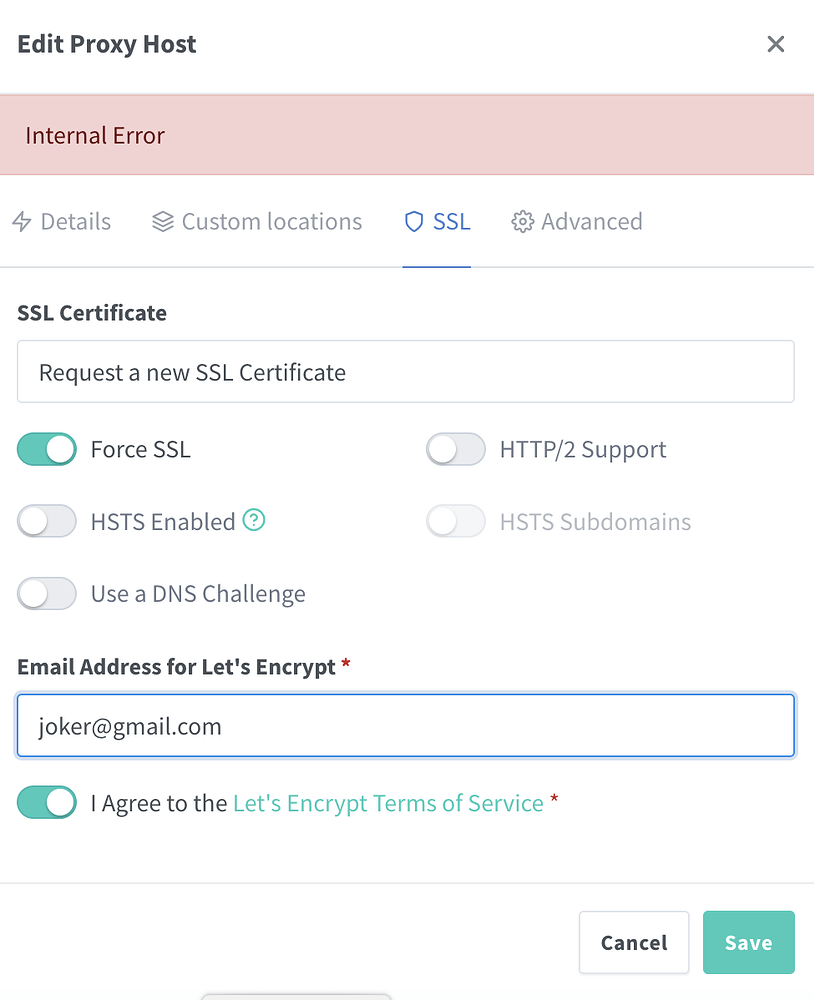This screenshot has width=814, height=1000.
Task: Click the Let's Encrypt email address field
Action: (405, 725)
